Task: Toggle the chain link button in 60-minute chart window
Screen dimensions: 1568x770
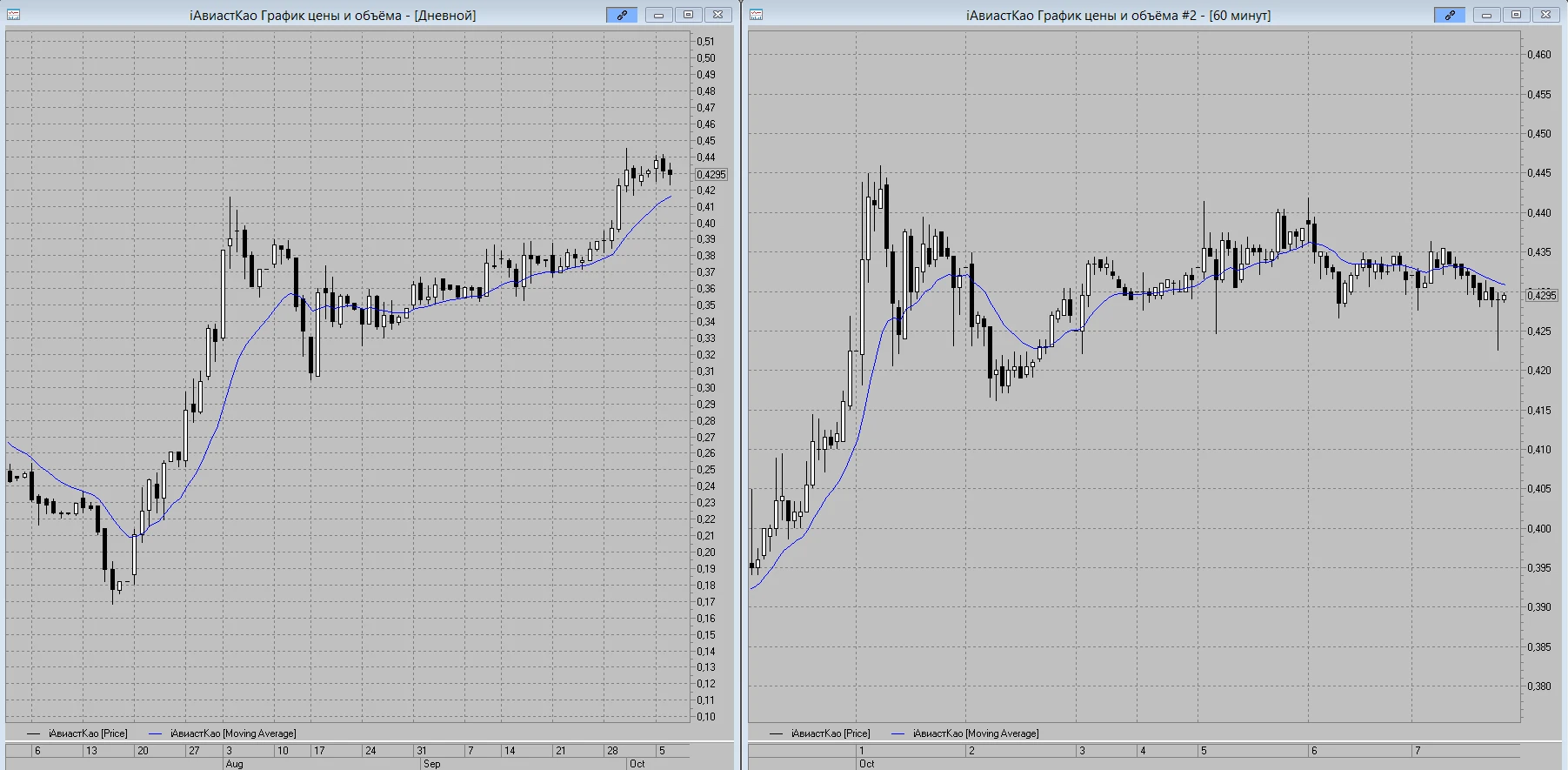Action: [x=1450, y=15]
